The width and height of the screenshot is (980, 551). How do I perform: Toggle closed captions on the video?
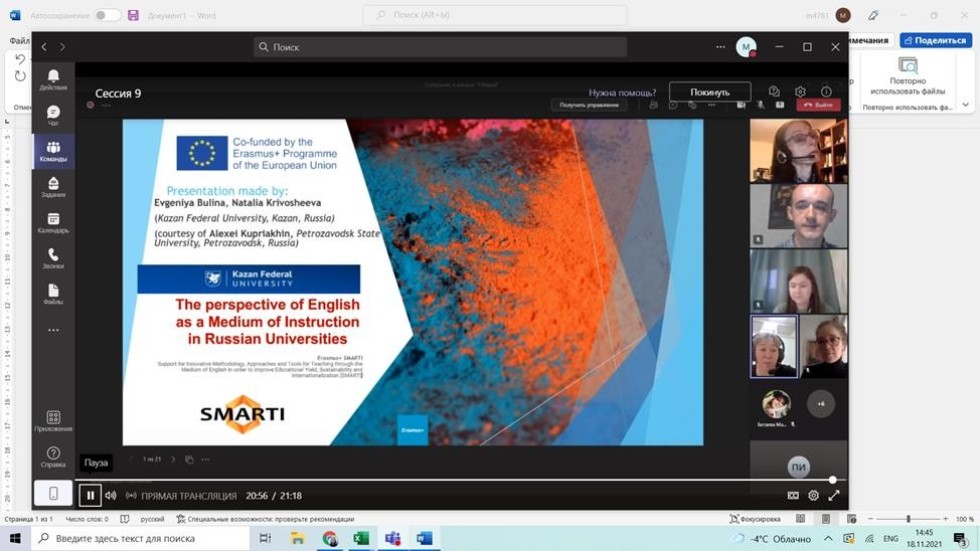coord(793,495)
